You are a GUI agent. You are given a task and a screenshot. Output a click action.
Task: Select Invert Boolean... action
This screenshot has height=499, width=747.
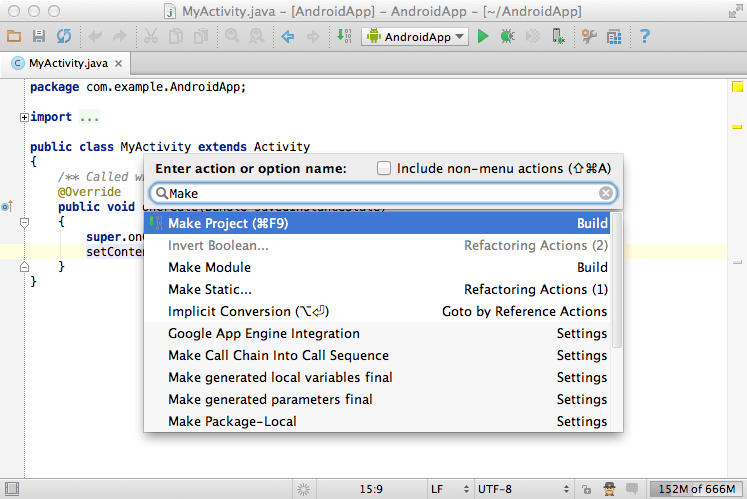coord(377,245)
